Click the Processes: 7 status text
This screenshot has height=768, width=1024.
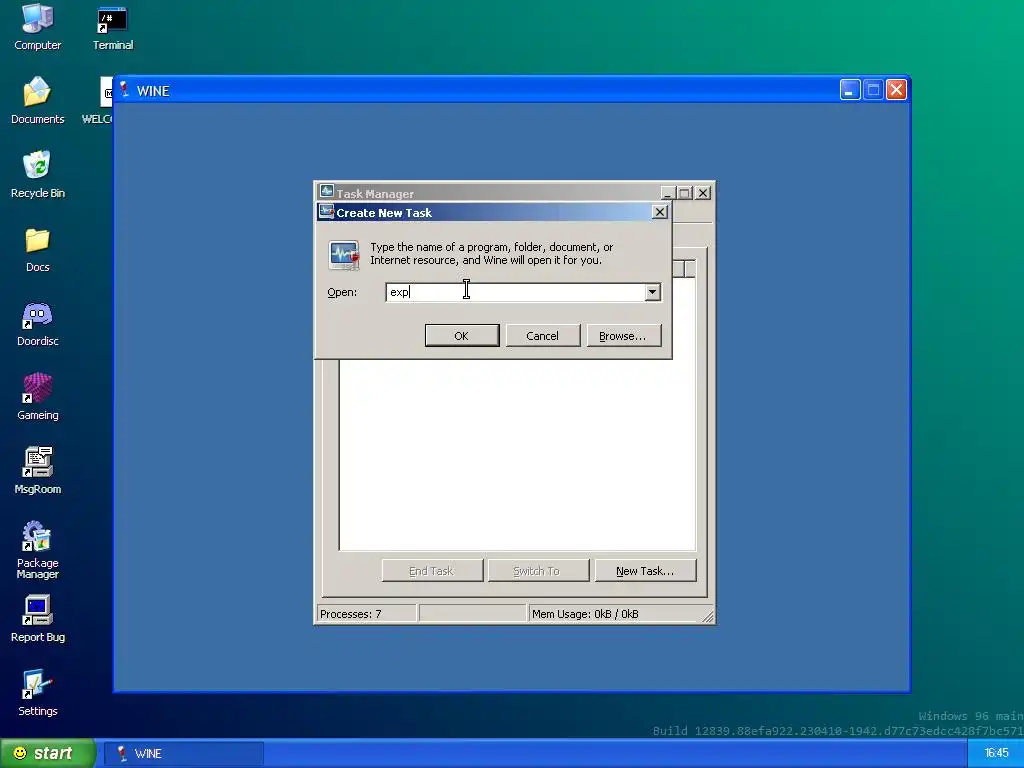[351, 614]
